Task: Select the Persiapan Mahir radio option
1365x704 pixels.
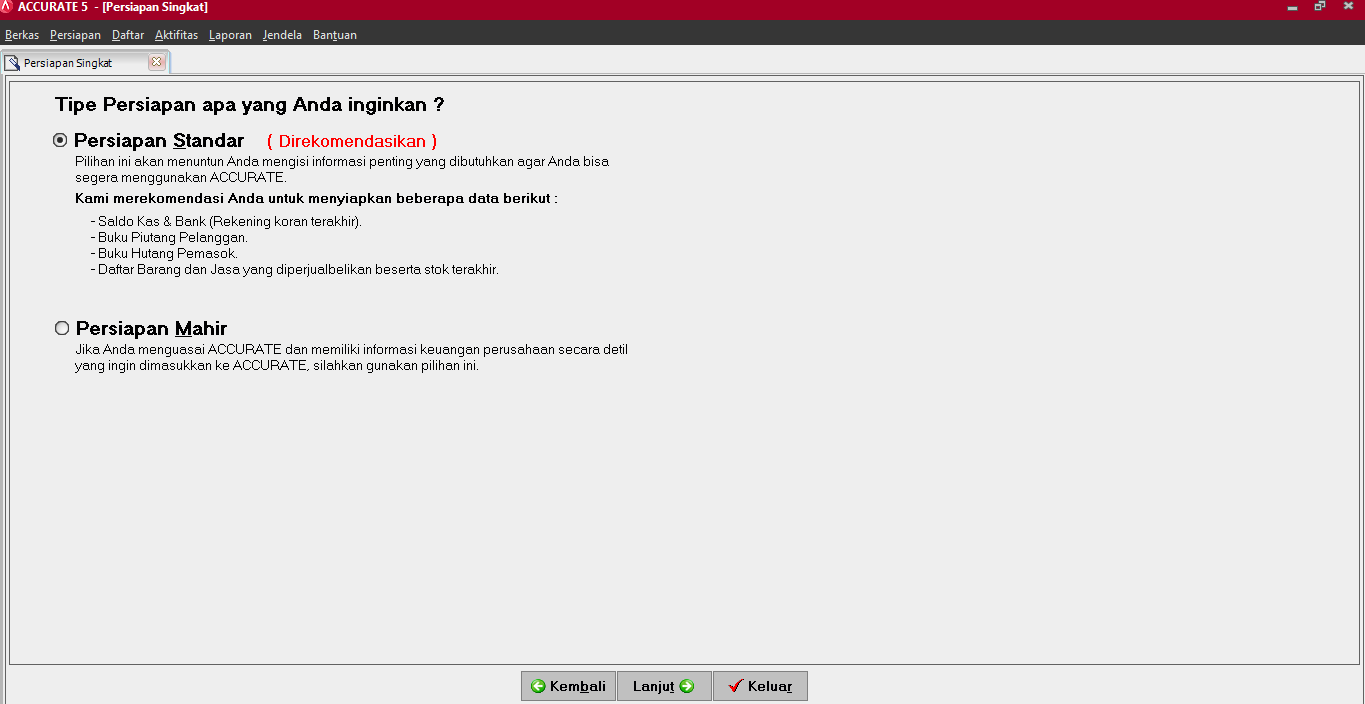Action: pos(62,328)
